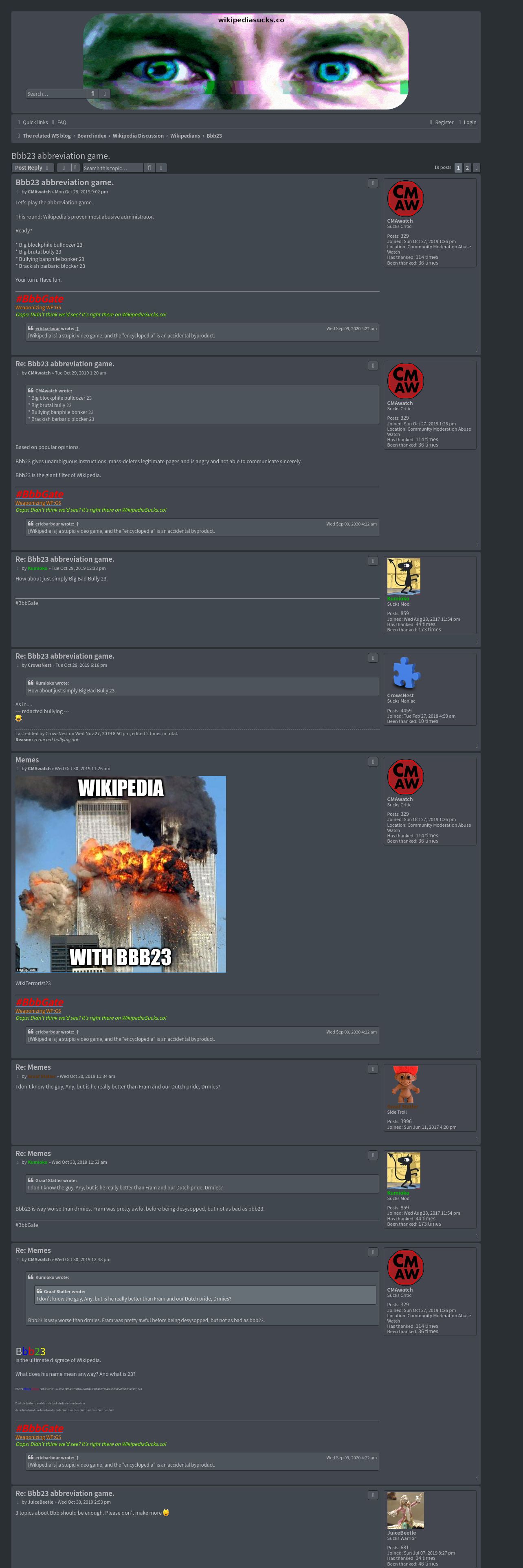The width and height of the screenshot is (523, 1568).
Task: Jump to top from Kumioko's Oct 29 post
Action: pyautogui.click(x=476, y=642)
